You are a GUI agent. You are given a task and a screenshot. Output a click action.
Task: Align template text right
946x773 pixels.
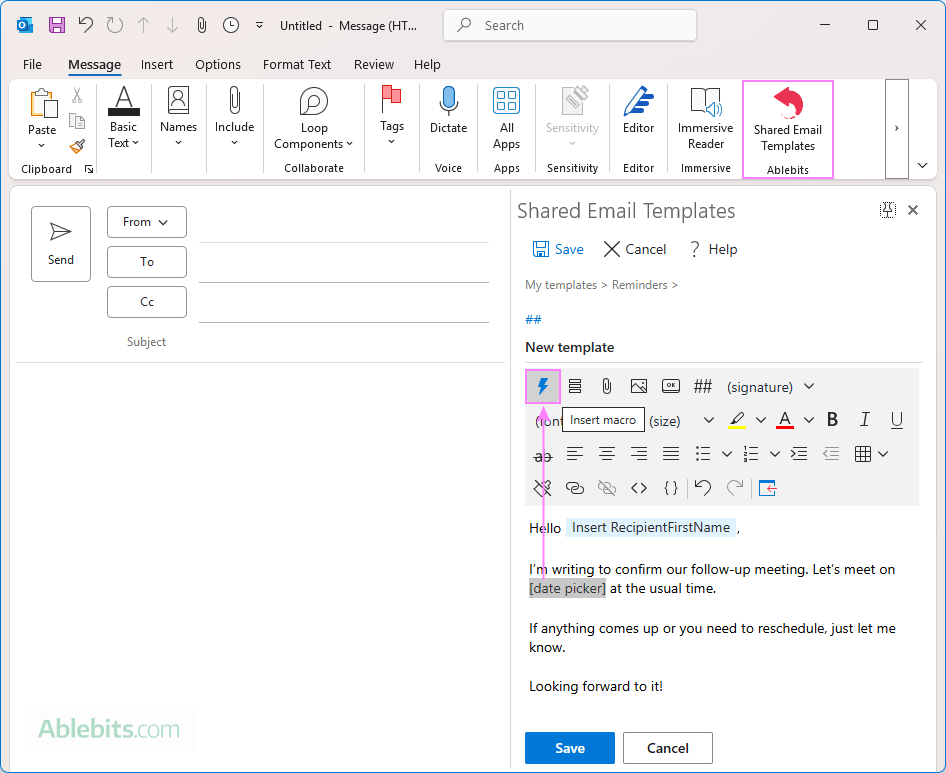tap(639, 454)
